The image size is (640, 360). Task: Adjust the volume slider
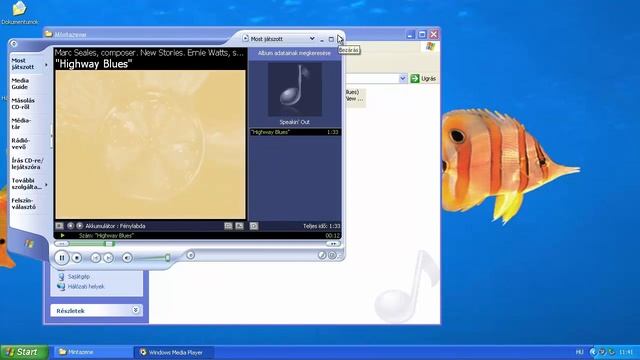[x=167, y=258]
